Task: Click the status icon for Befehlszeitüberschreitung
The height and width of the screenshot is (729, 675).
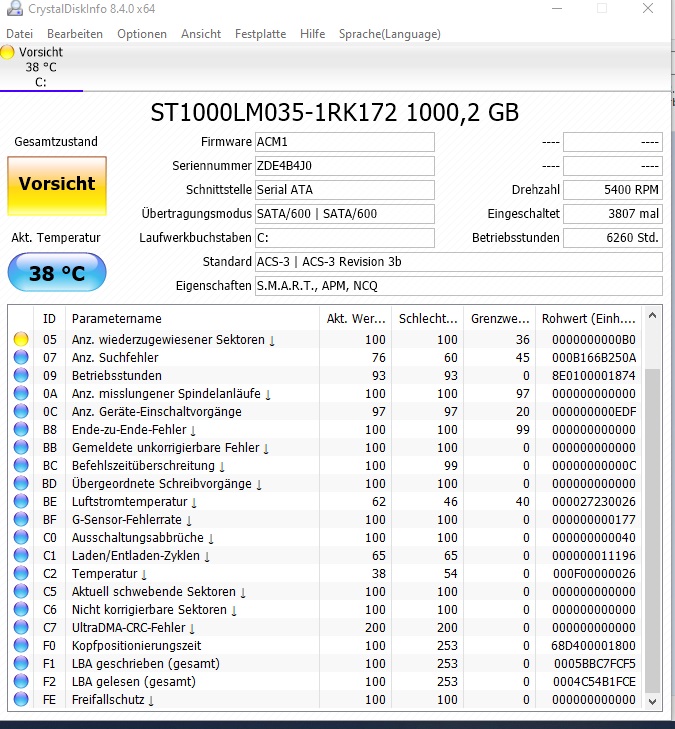Action: 21,465
